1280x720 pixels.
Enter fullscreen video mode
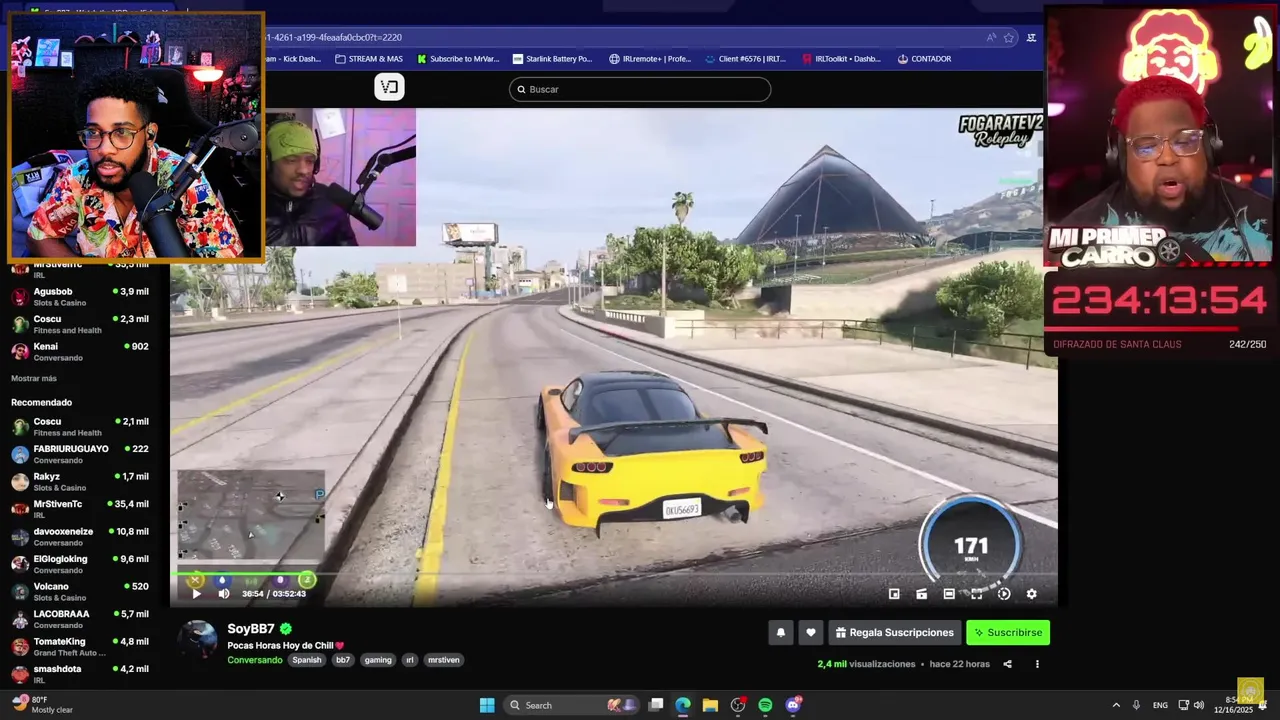[977, 594]
